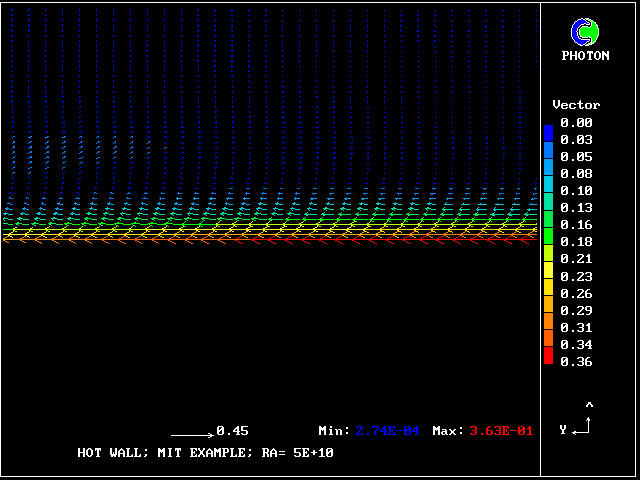Viewport: 640px width, 480px height.
Task: Click the 0.13 legend value label
Action: coord(576,208)
